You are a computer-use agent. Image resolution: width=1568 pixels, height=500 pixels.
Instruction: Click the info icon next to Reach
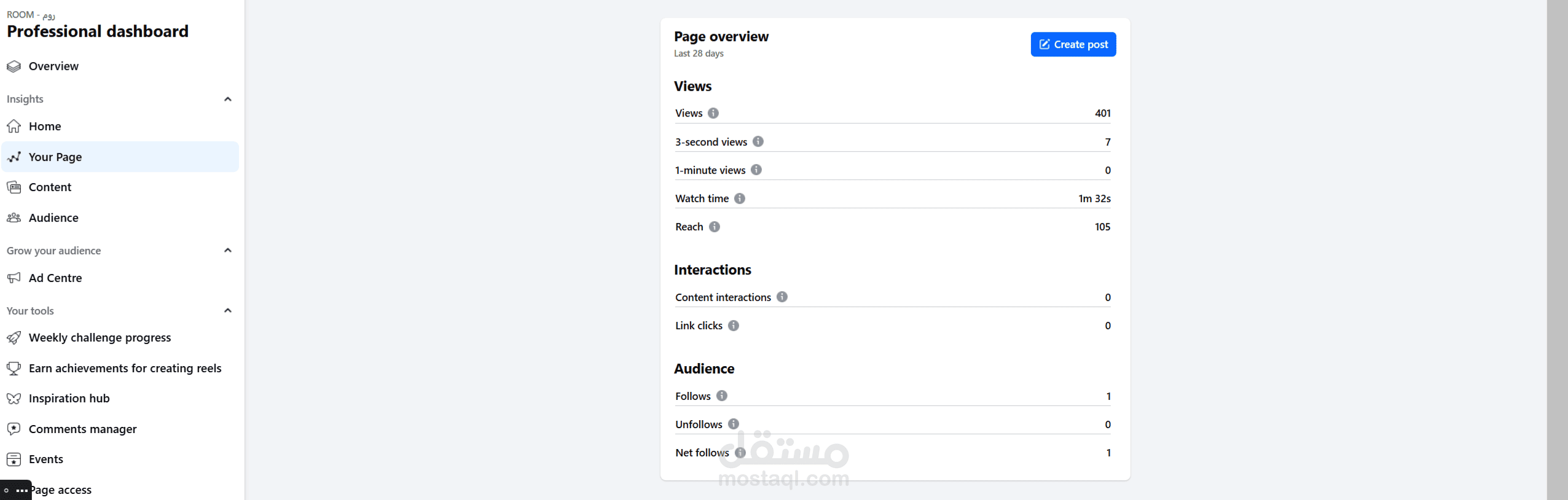(x=714, y=227)
